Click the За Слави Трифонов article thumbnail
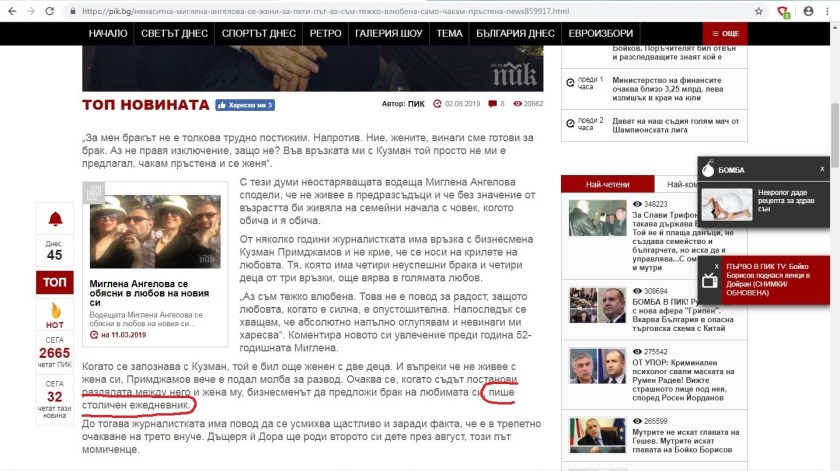Image resolution: width=840 pixels, height=471 pixels. pos(597,221)
